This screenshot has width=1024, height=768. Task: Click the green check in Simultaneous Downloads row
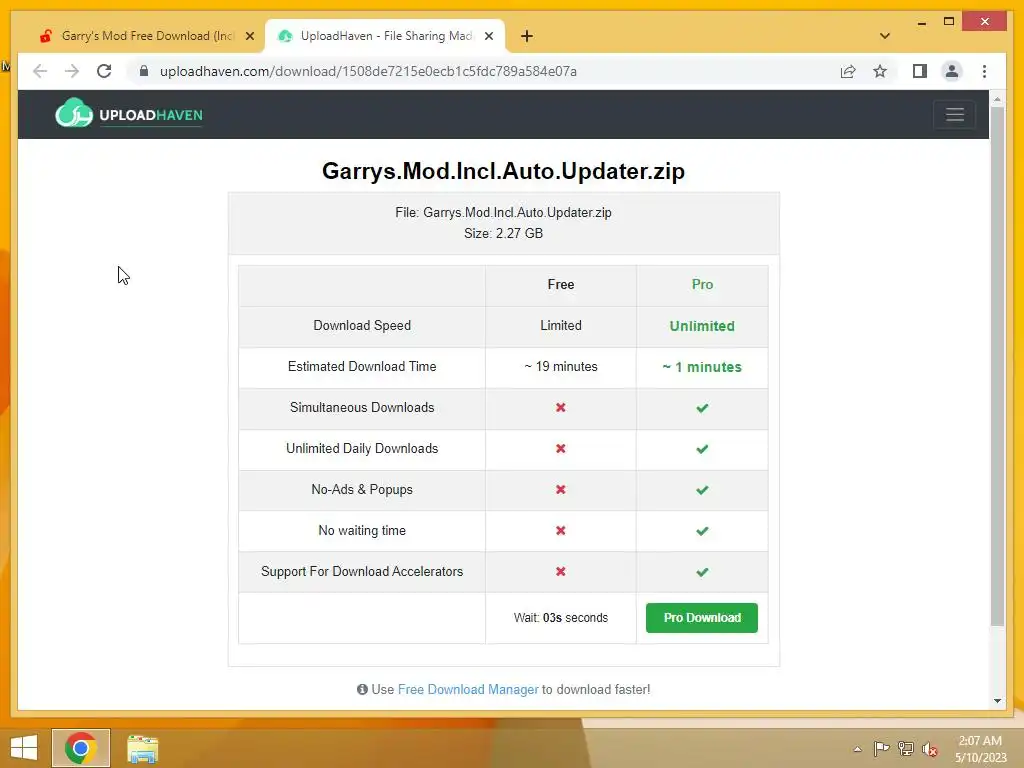[x=702, y=408]
